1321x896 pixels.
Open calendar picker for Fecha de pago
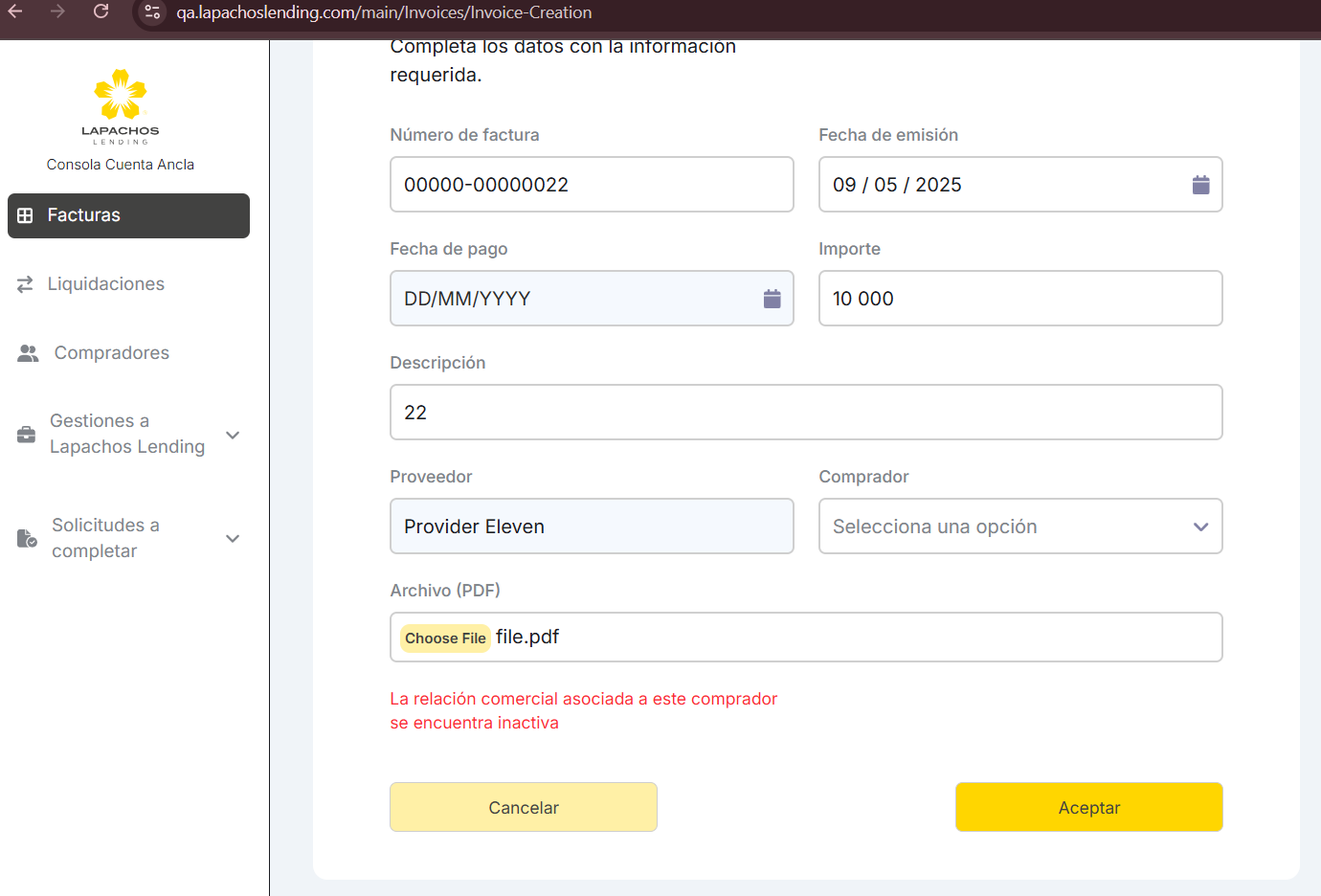(x=772, y=299)
